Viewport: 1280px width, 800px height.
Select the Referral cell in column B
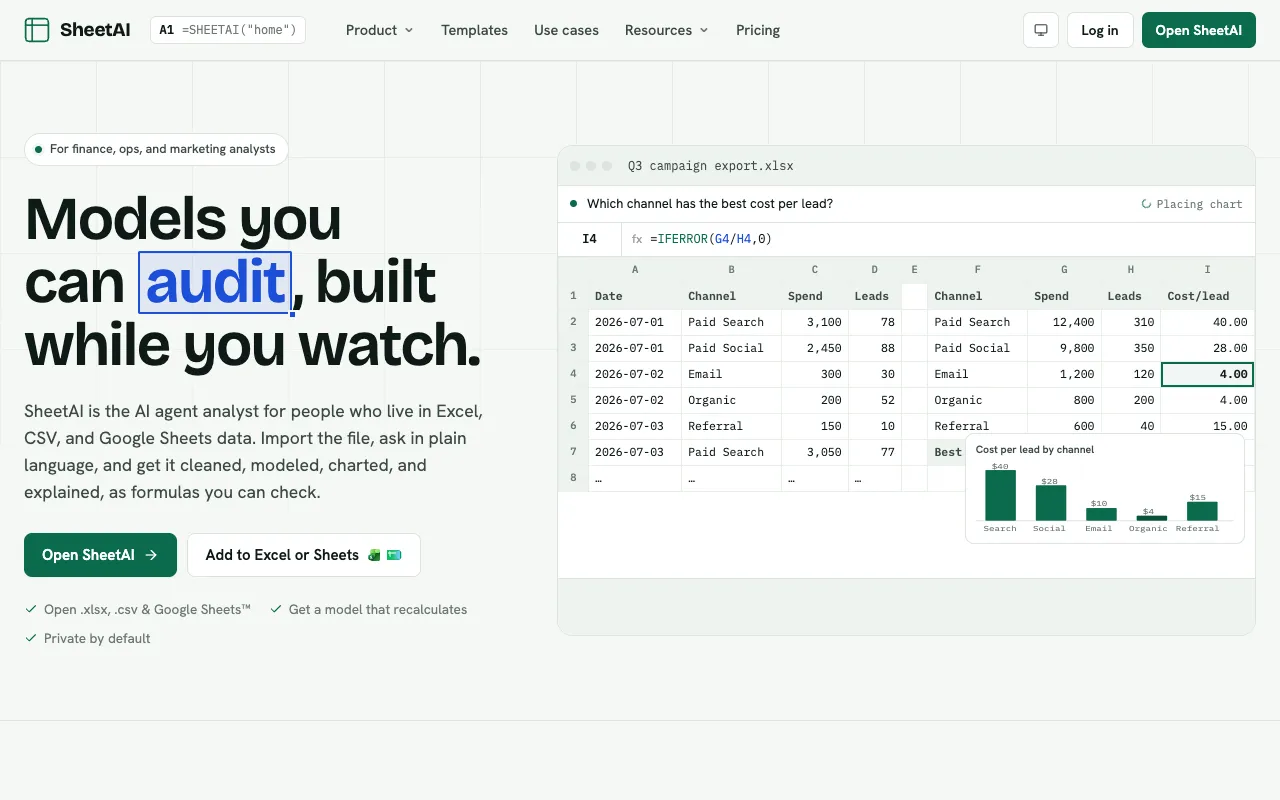point(731,426)
